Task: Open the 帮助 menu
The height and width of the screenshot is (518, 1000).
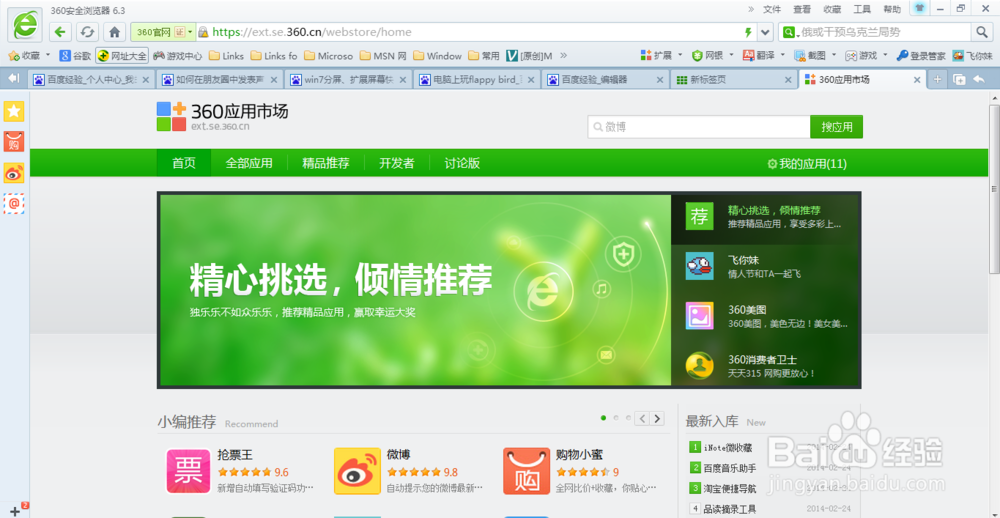Action: tap(892, 9)
